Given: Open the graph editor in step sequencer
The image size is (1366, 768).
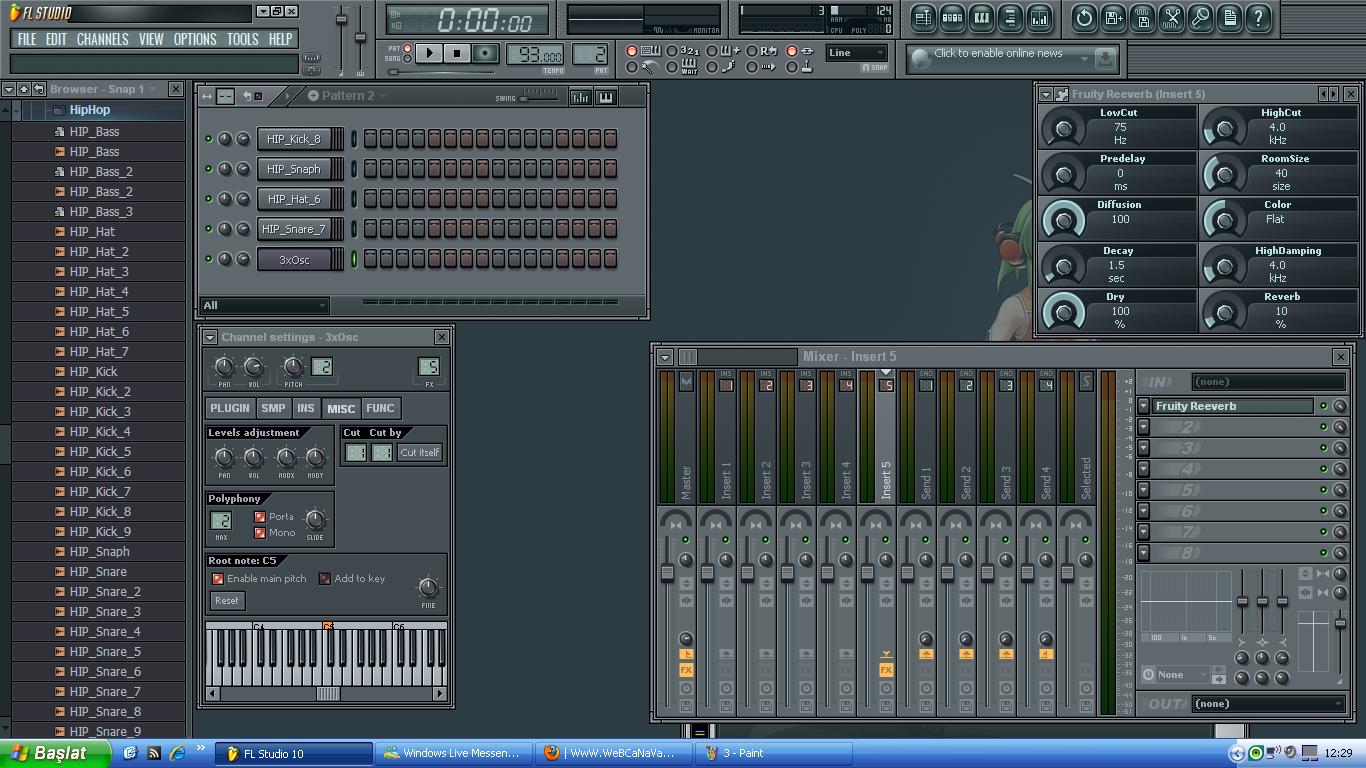Looking at the screenshot, I should pyautogui.click(x=580, y=97).
